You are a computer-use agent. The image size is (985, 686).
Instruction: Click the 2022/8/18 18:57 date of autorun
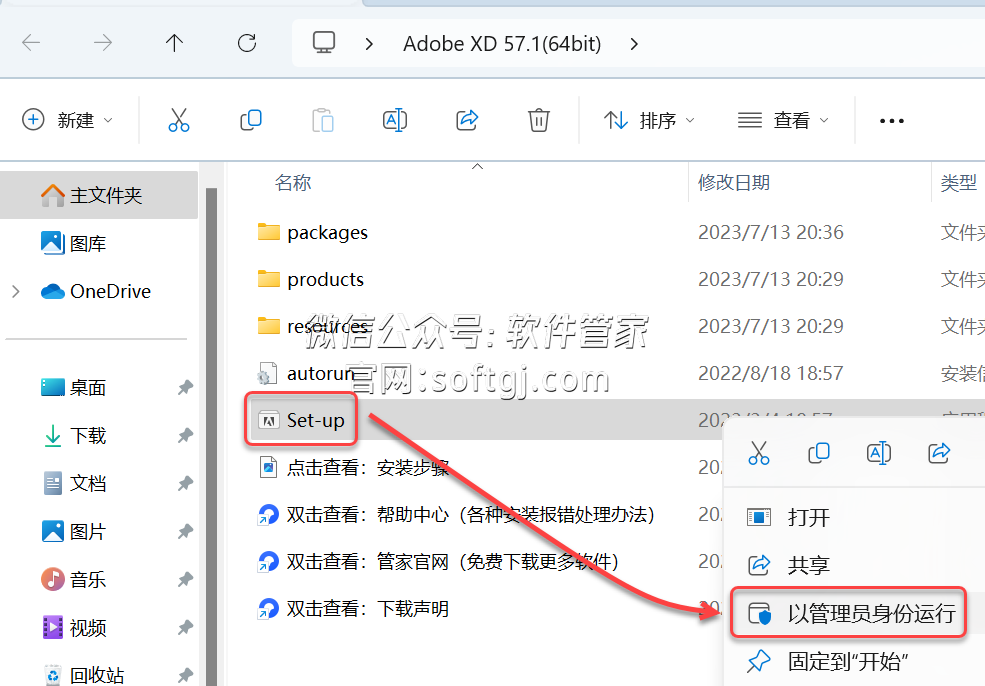771,373
